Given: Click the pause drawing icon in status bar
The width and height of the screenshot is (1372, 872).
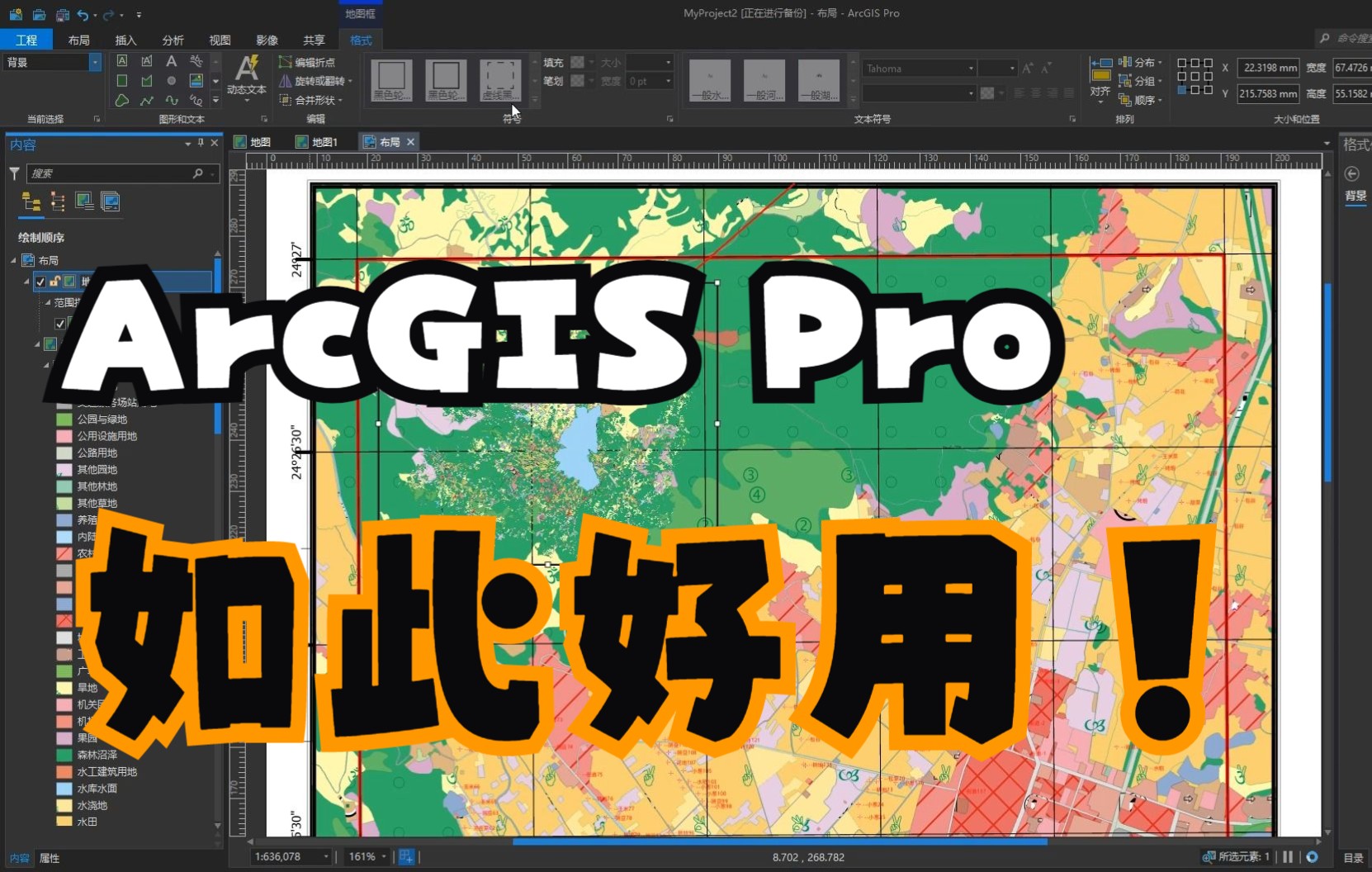Looking at the screenshot, I should coord(1288,857).
